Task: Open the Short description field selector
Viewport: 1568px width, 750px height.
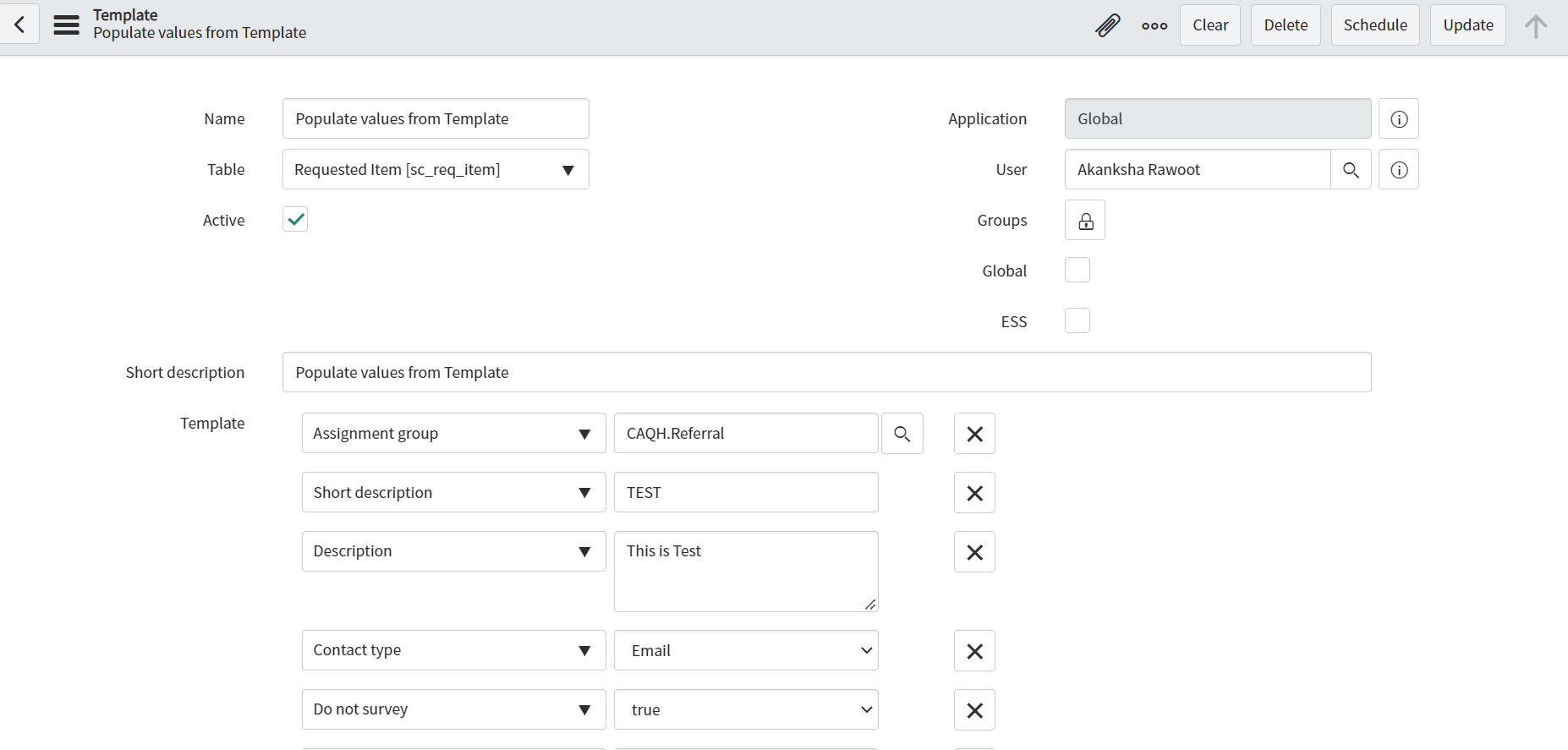Action: click(x=453, y=492)
